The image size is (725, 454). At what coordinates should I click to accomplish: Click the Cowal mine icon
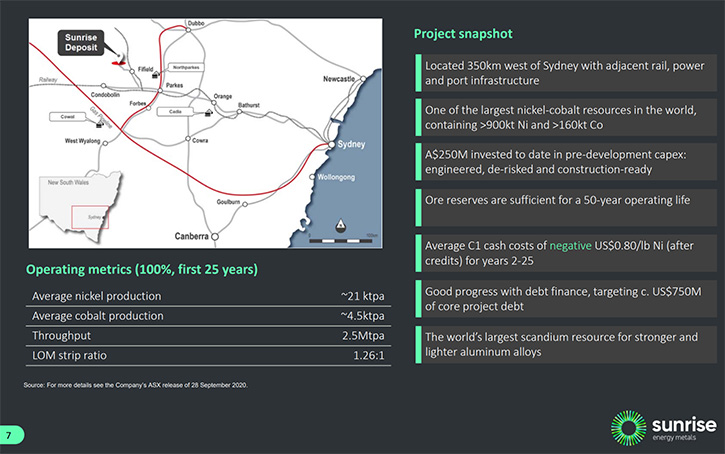coord(98,125)
